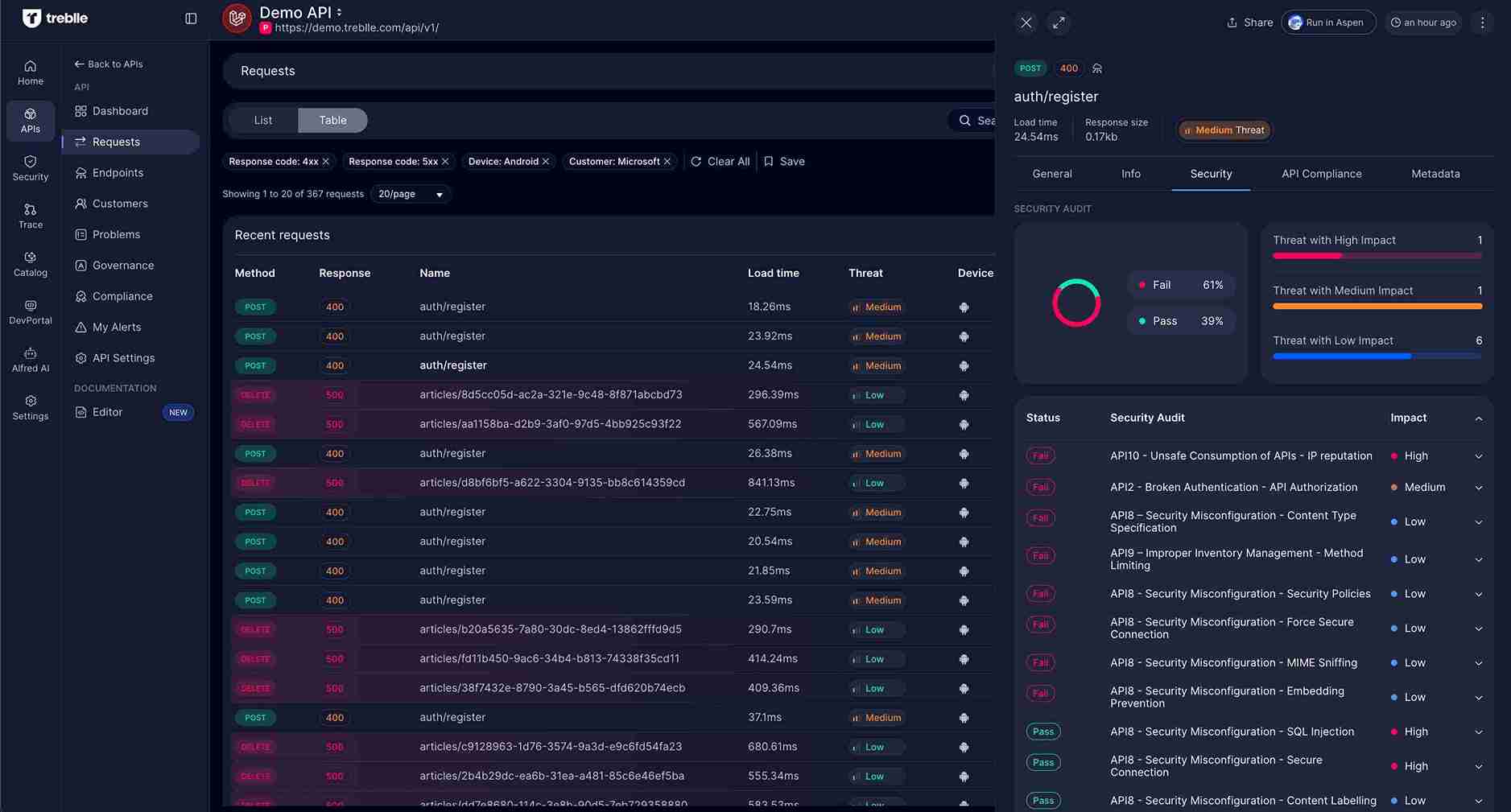Viewport: 1511px width, 812px height.
Task: Open the 20/page dropdown
Action: click(411, 194)
